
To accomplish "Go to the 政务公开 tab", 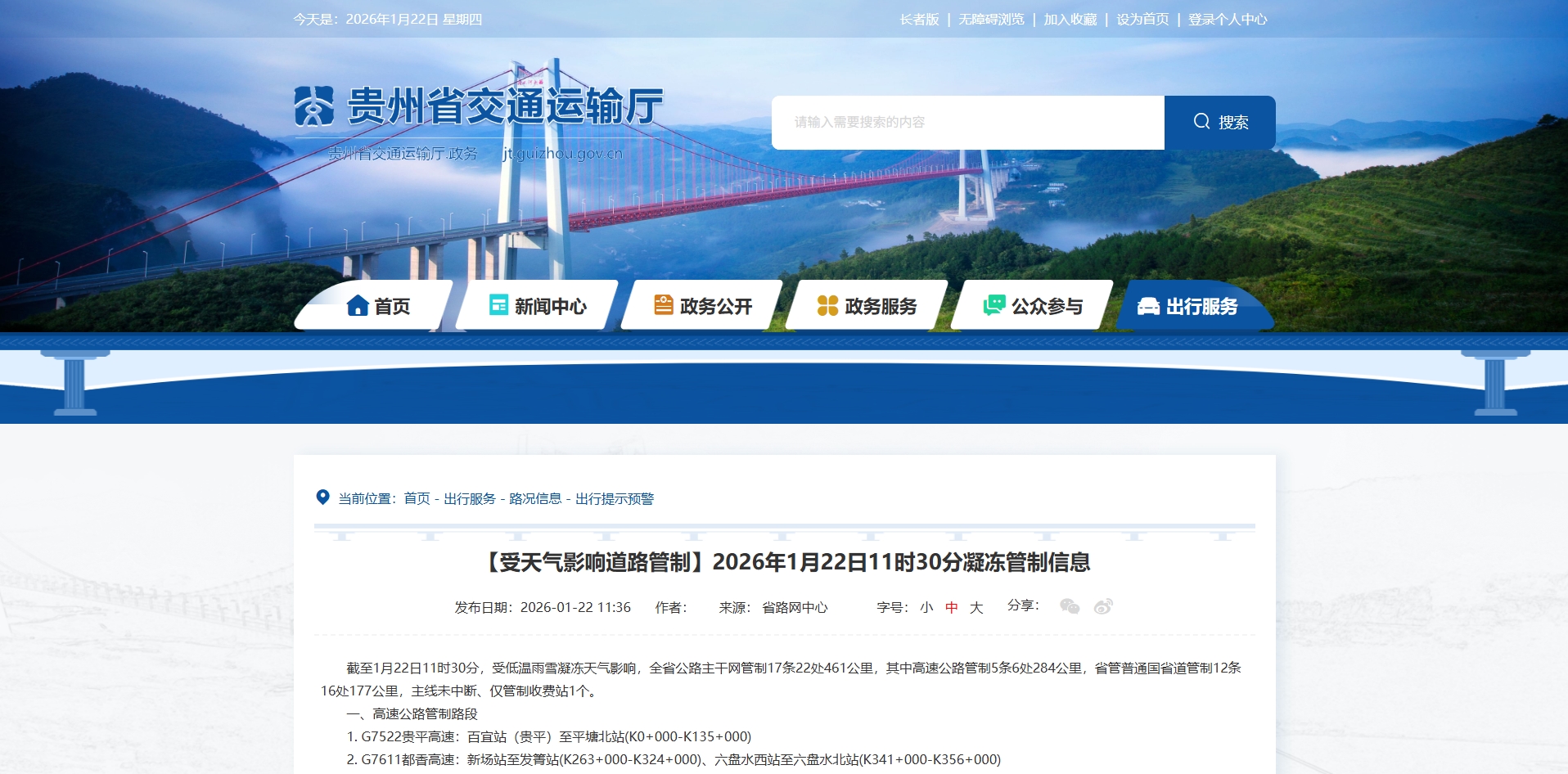I will (x=703, y=306).
